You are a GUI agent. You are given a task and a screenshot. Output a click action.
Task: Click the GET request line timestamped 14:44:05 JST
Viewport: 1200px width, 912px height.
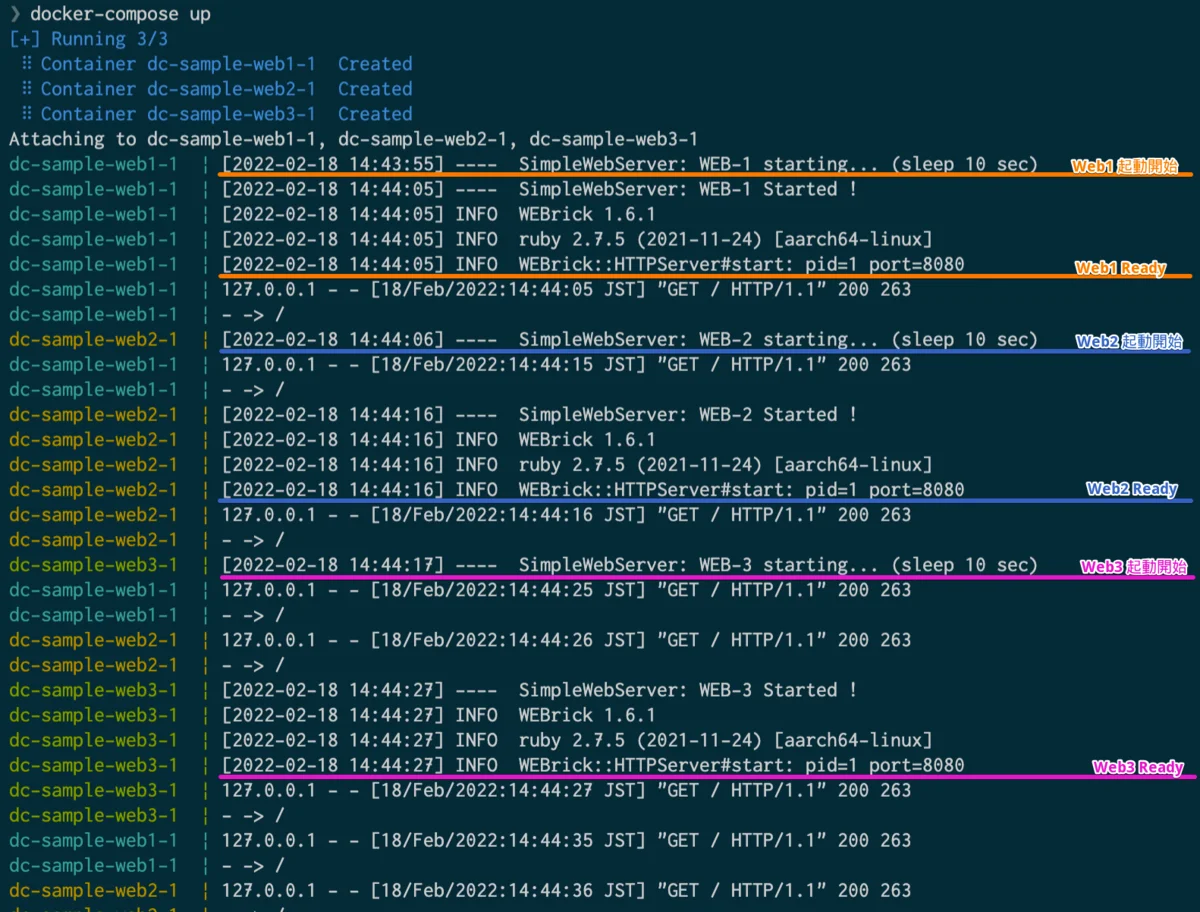[460, 289]
